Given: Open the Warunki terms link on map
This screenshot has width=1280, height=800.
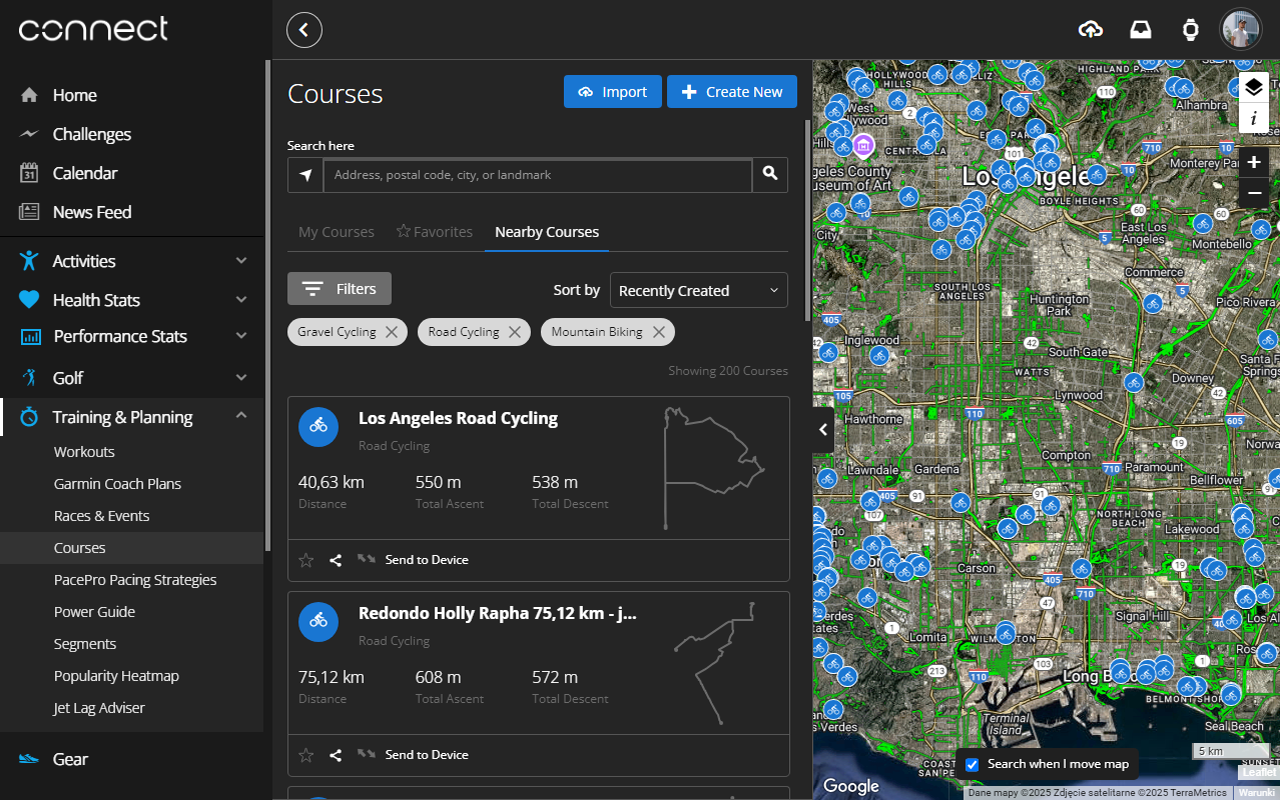Looking at the screenshot, I should coord(1257,793).
